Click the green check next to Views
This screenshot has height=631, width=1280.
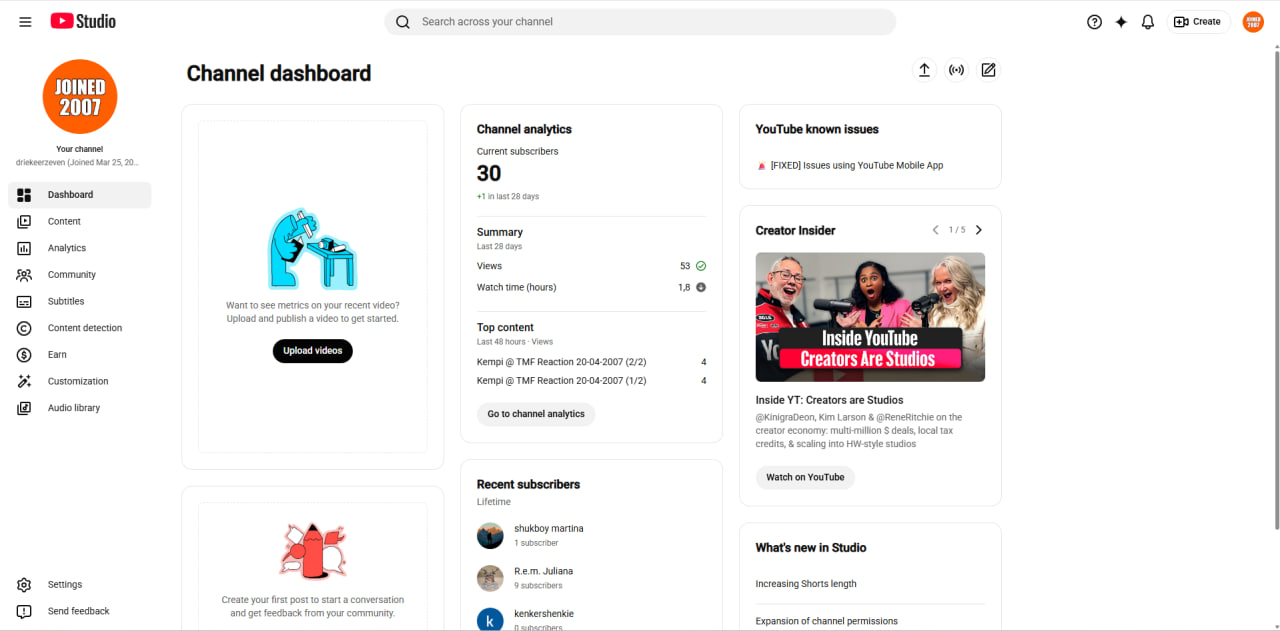click(701, 266)
